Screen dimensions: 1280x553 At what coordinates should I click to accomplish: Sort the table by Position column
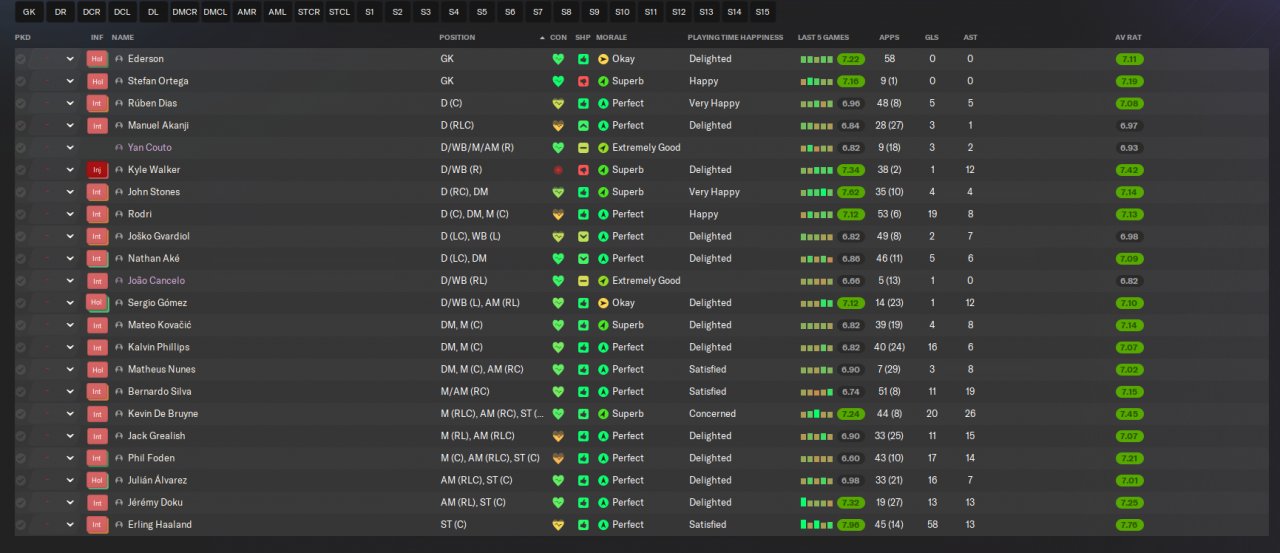coord(457,37)
